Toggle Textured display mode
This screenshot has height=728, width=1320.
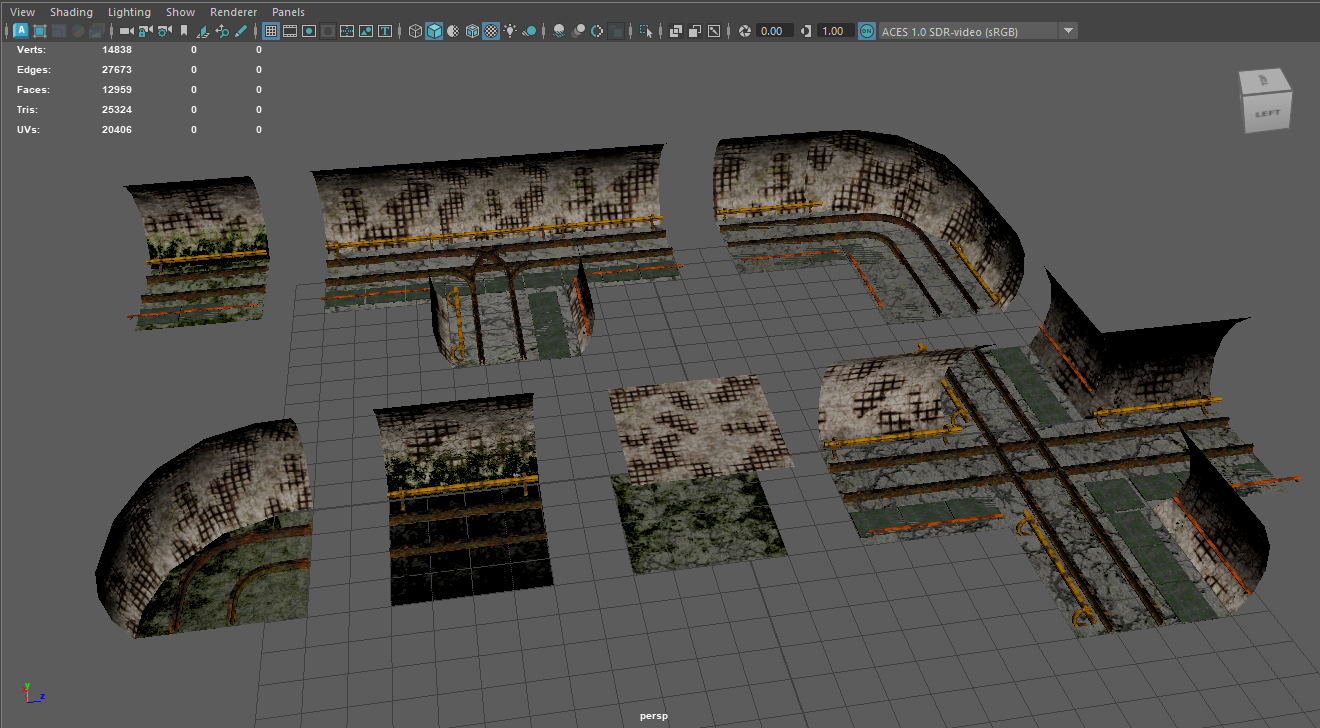click(x=491, y=31)
